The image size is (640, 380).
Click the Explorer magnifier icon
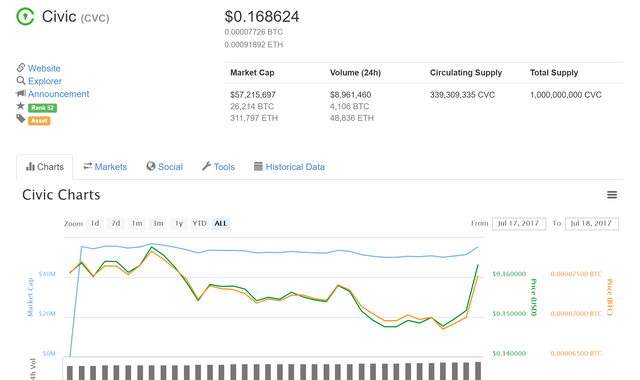pyautogui.click(x=21, y=80)
